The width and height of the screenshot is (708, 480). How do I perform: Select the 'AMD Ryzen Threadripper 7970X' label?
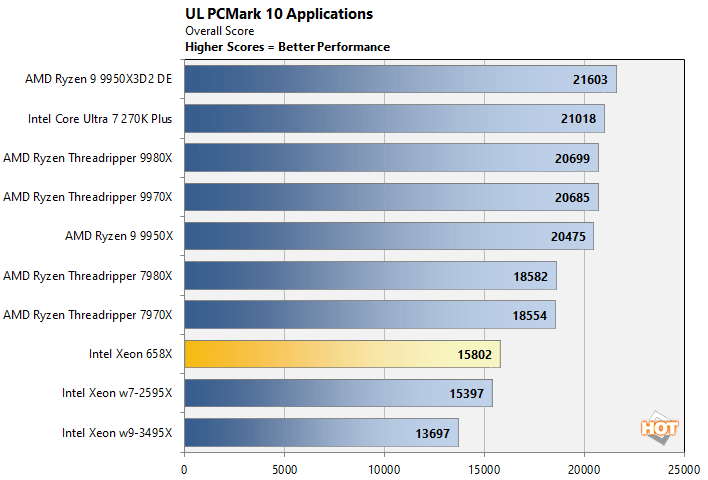[x=88, y=315]
